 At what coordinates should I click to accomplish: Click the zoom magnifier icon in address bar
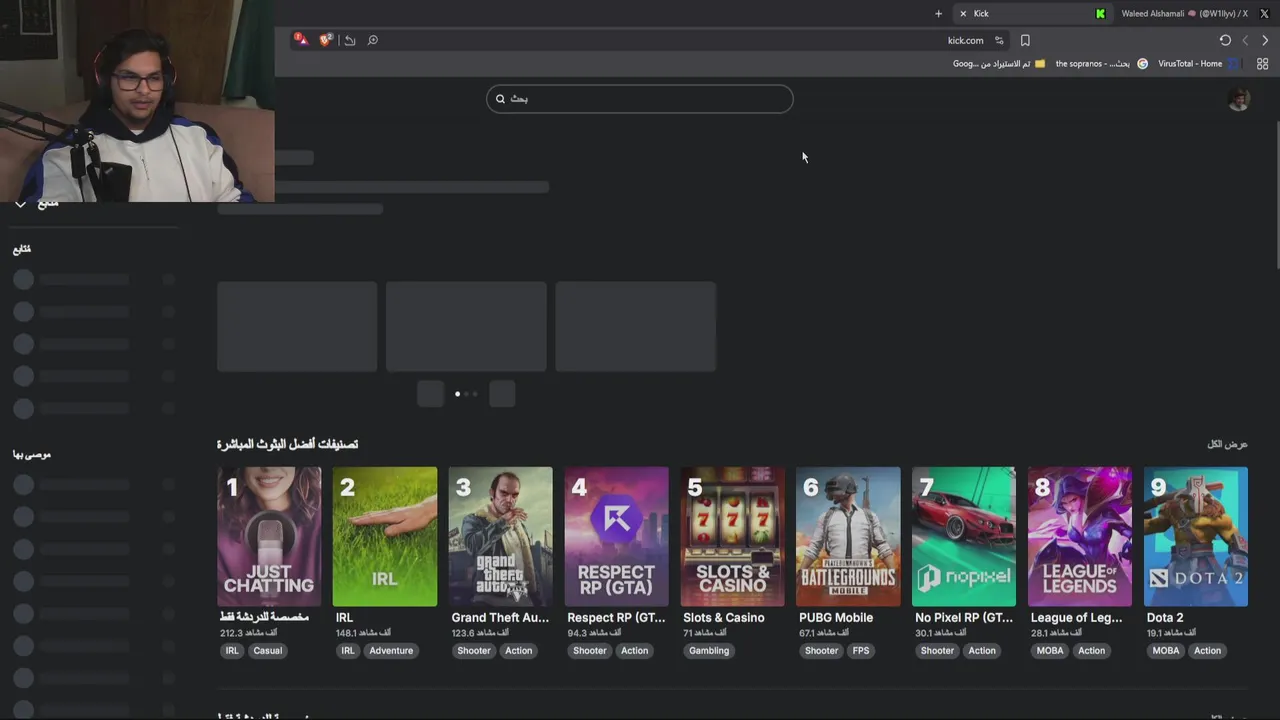373,40
